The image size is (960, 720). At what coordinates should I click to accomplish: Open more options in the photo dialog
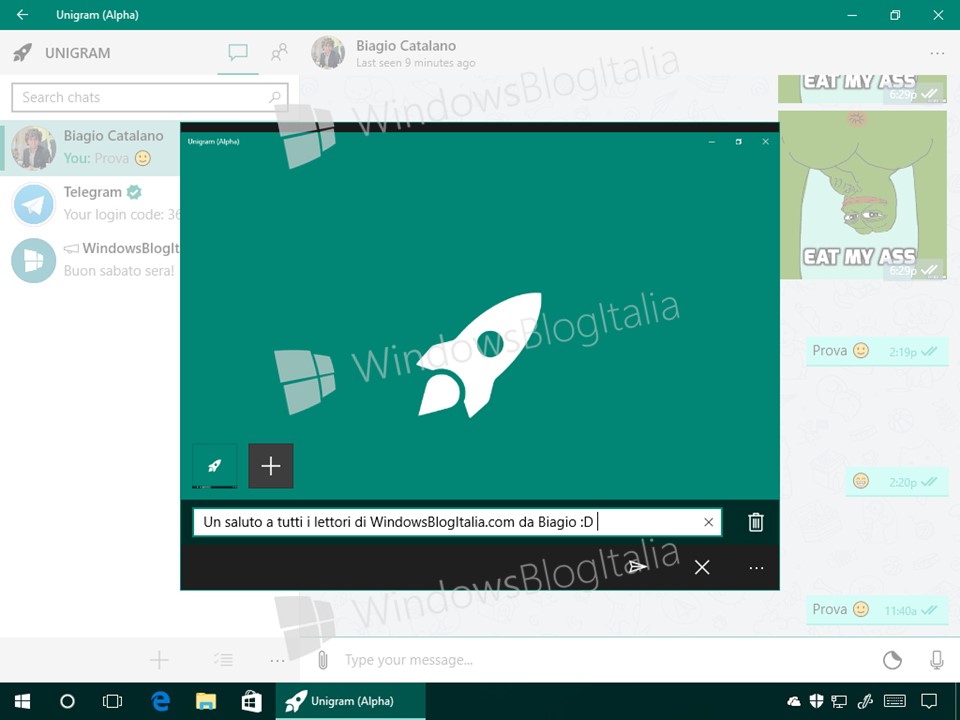756,568
